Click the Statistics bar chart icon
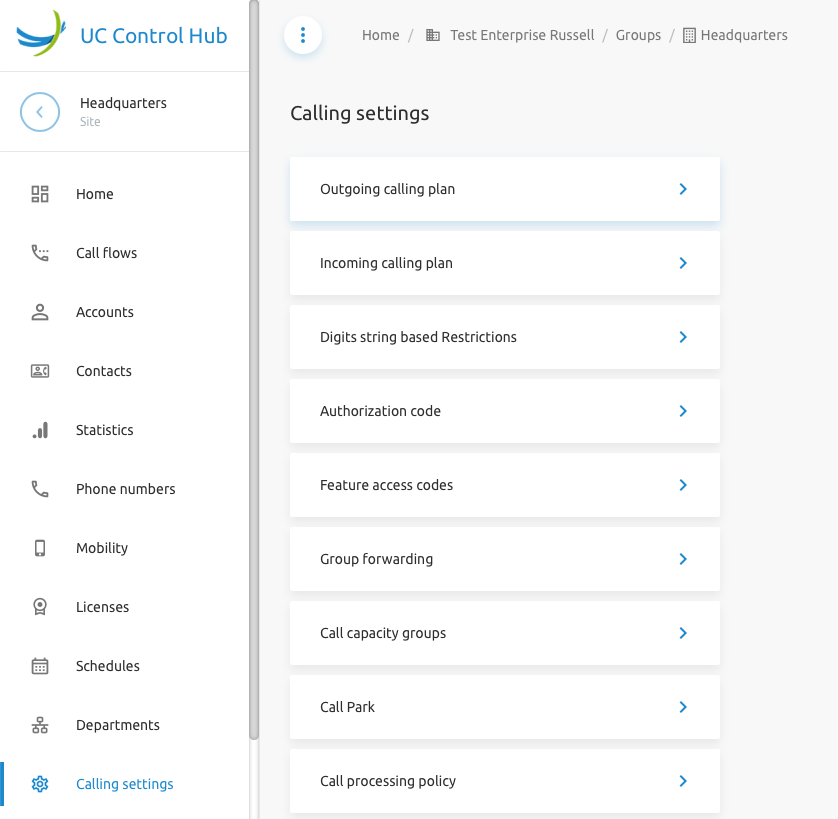The height and width of the screenshot is (819, 838). pyautogui.click(x=40, y=430)
